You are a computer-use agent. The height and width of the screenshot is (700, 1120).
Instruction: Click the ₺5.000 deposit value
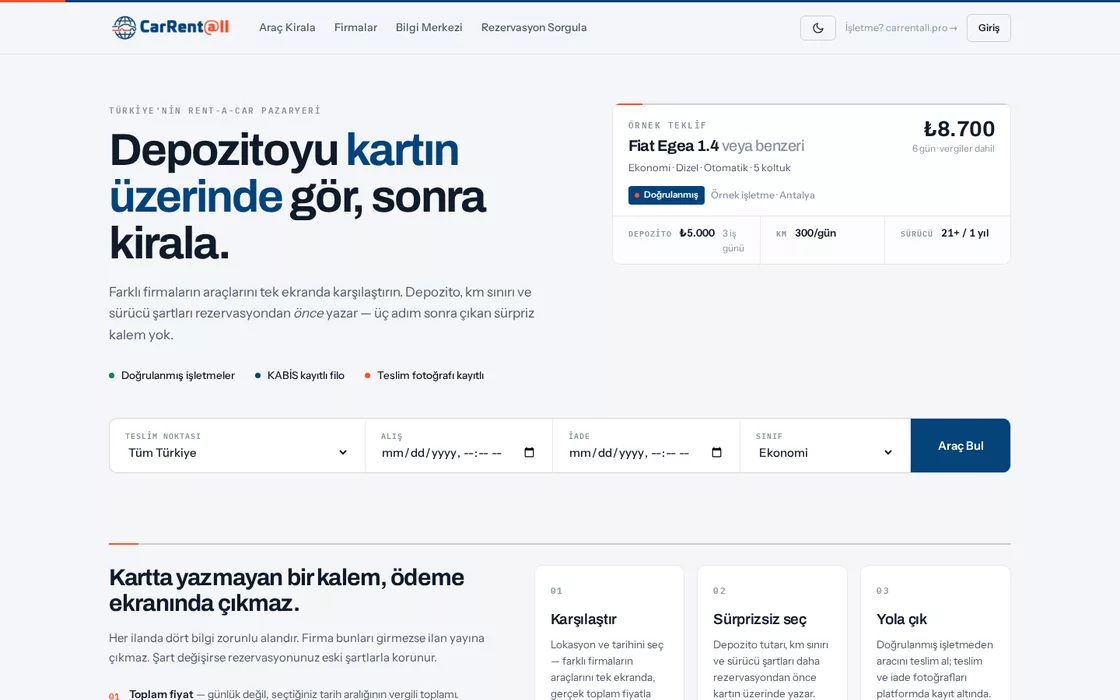tap(697, 233)
